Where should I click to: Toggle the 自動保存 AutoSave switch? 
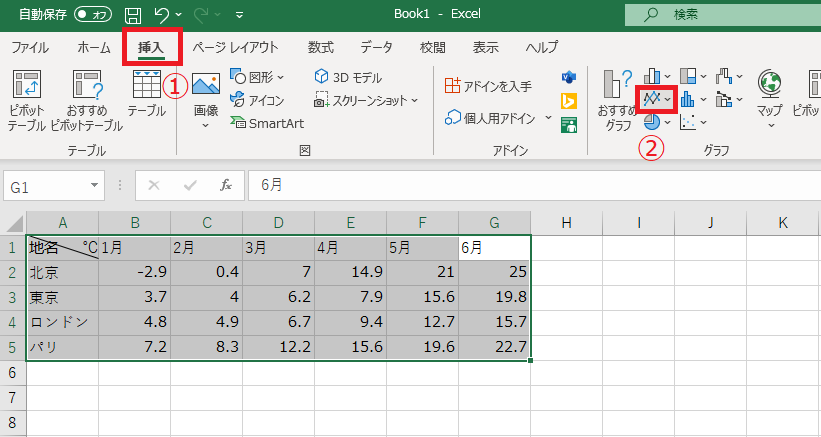[x=93, y=15]
